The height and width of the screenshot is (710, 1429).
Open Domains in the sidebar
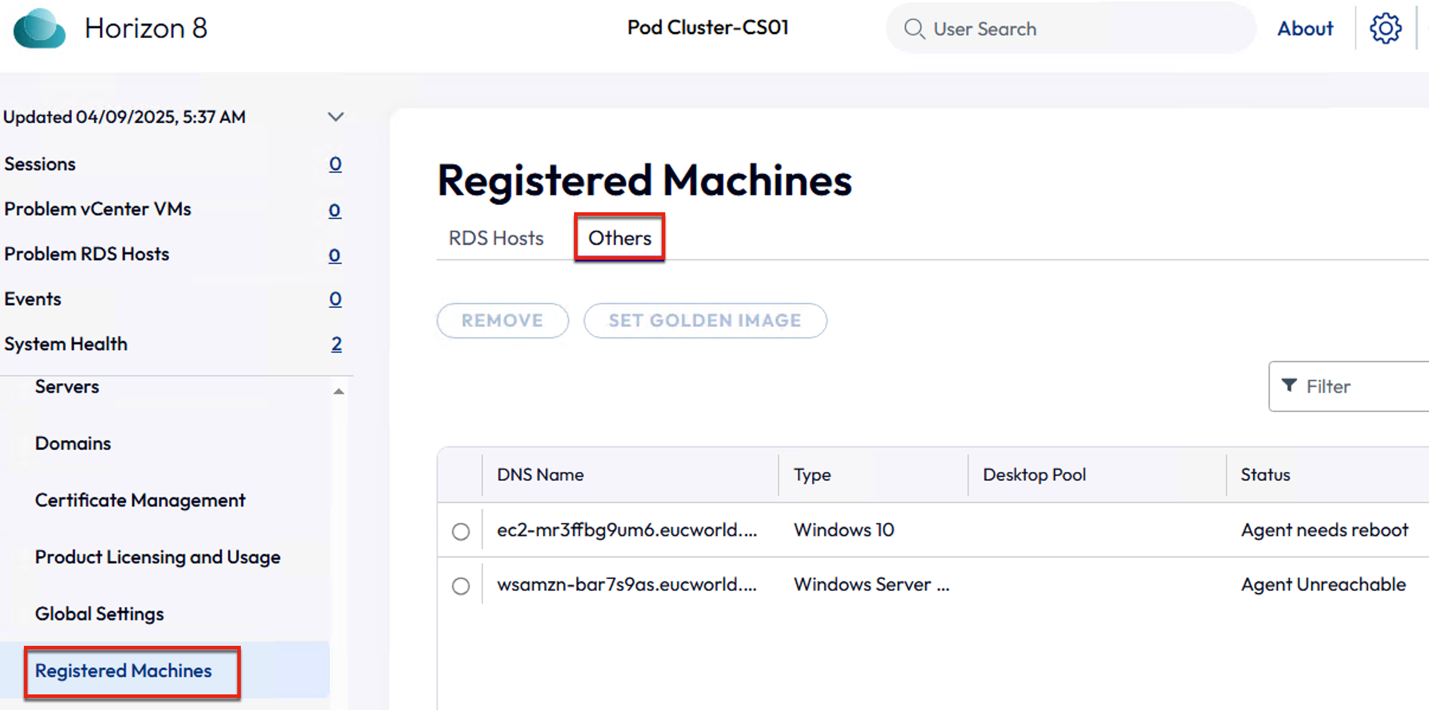(x=73, y=443)
